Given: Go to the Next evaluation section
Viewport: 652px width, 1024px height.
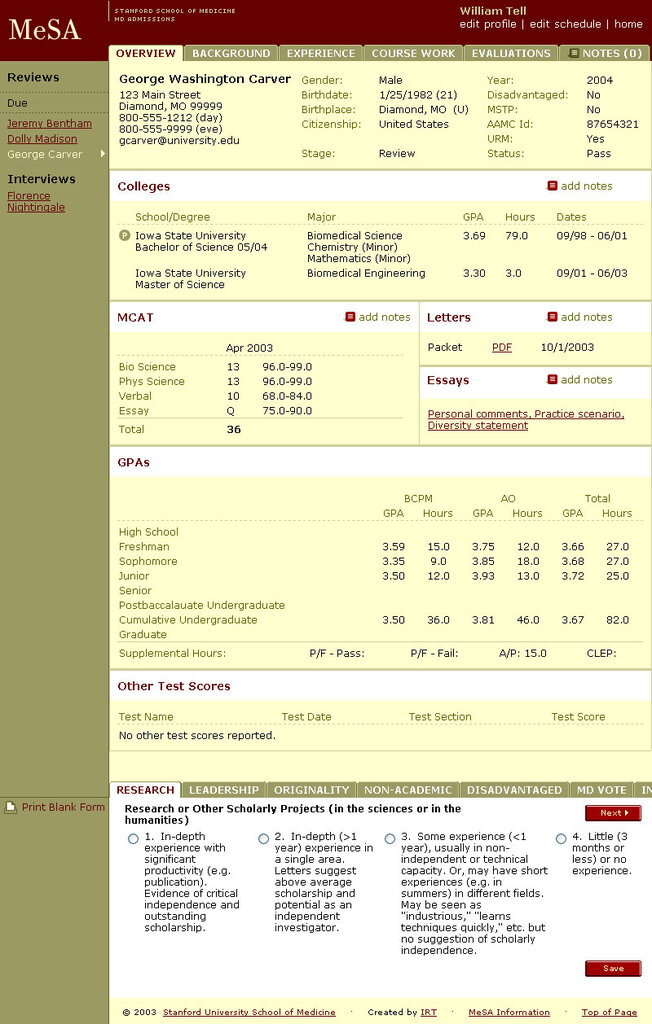Looking at the screenshot, I should (x=612, y=813).
